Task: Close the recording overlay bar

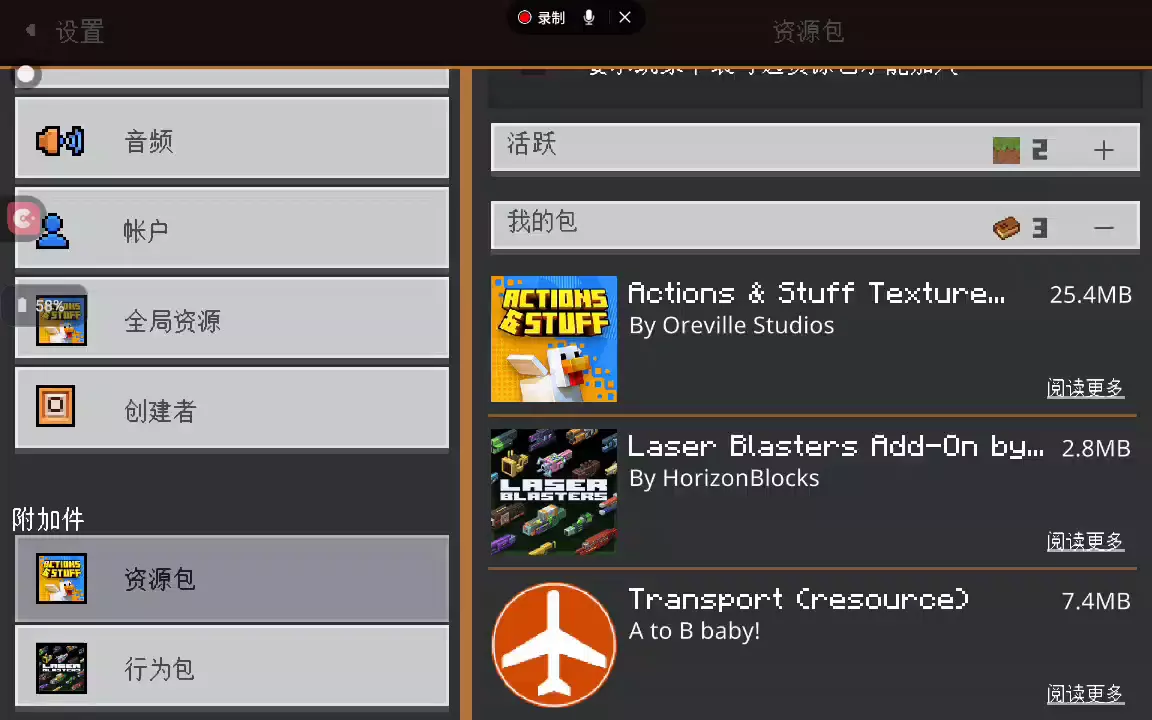Action: pos(625,18)
